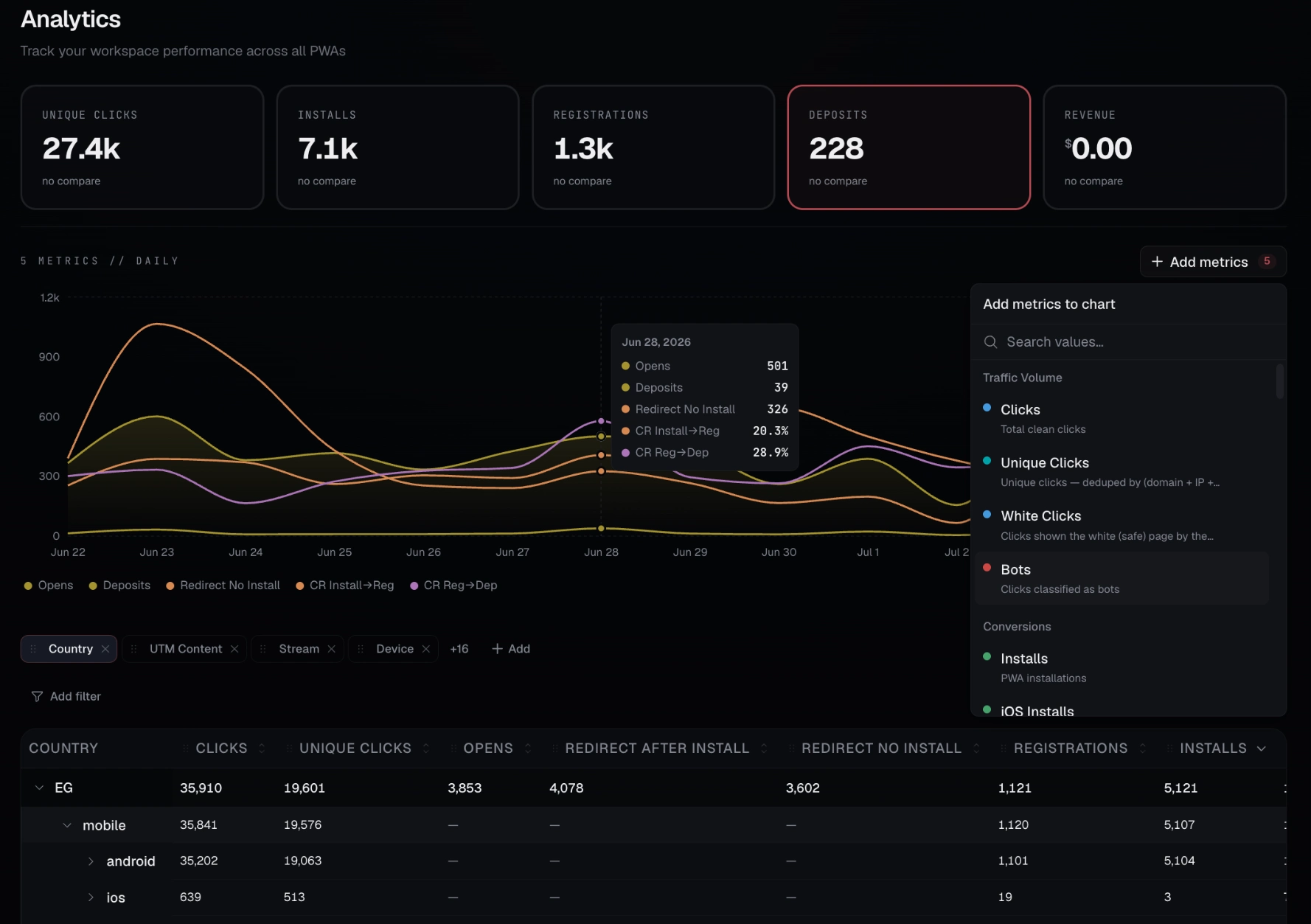Click the plus icon on Add metrics
Image resolution: width=1311 pixels, height=924 pixels.
tap(1157, 262)
